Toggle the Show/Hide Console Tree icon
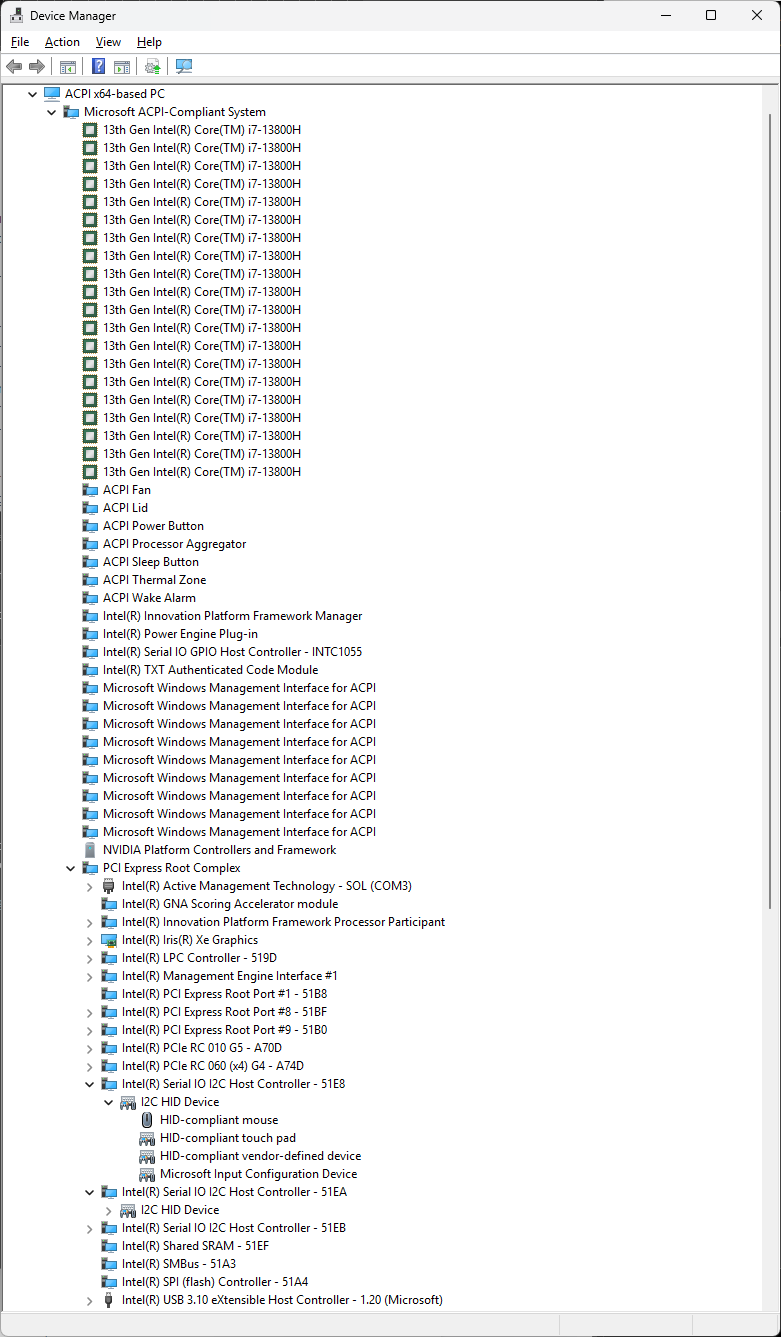Viewport: 781px width, 1337px height. pyautogui.click(x=68, y=67)
